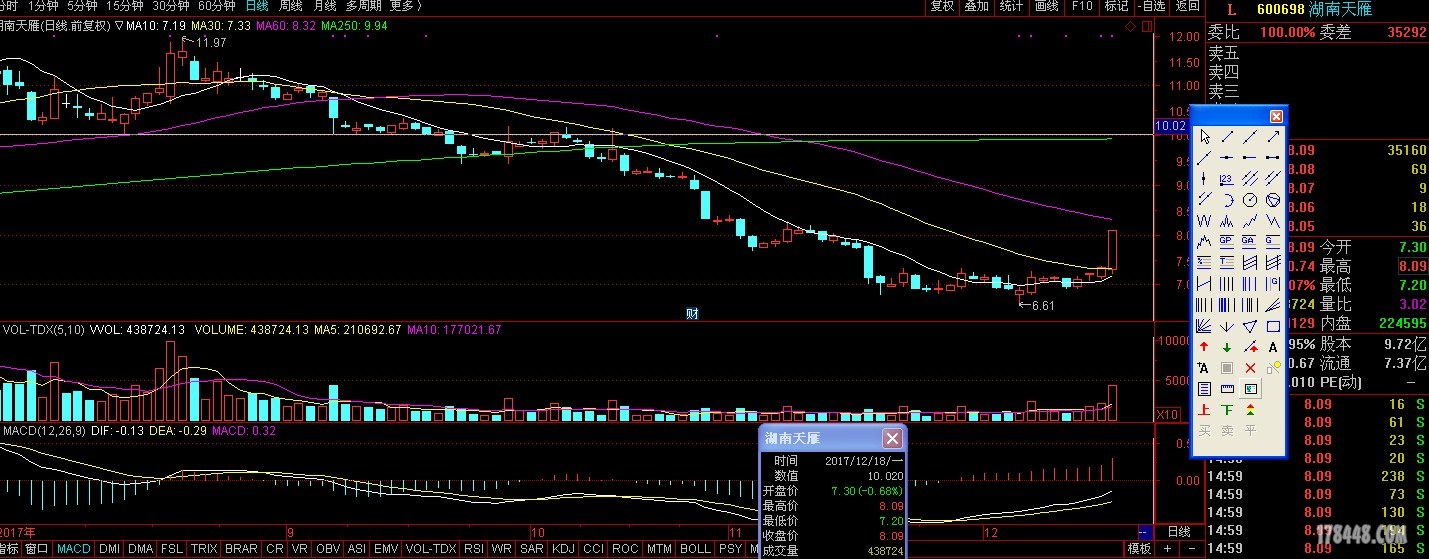The width and height of the screenshot is (1429, 559).
Task: Click the red 上 marker icon
Action: point(1205,410)
